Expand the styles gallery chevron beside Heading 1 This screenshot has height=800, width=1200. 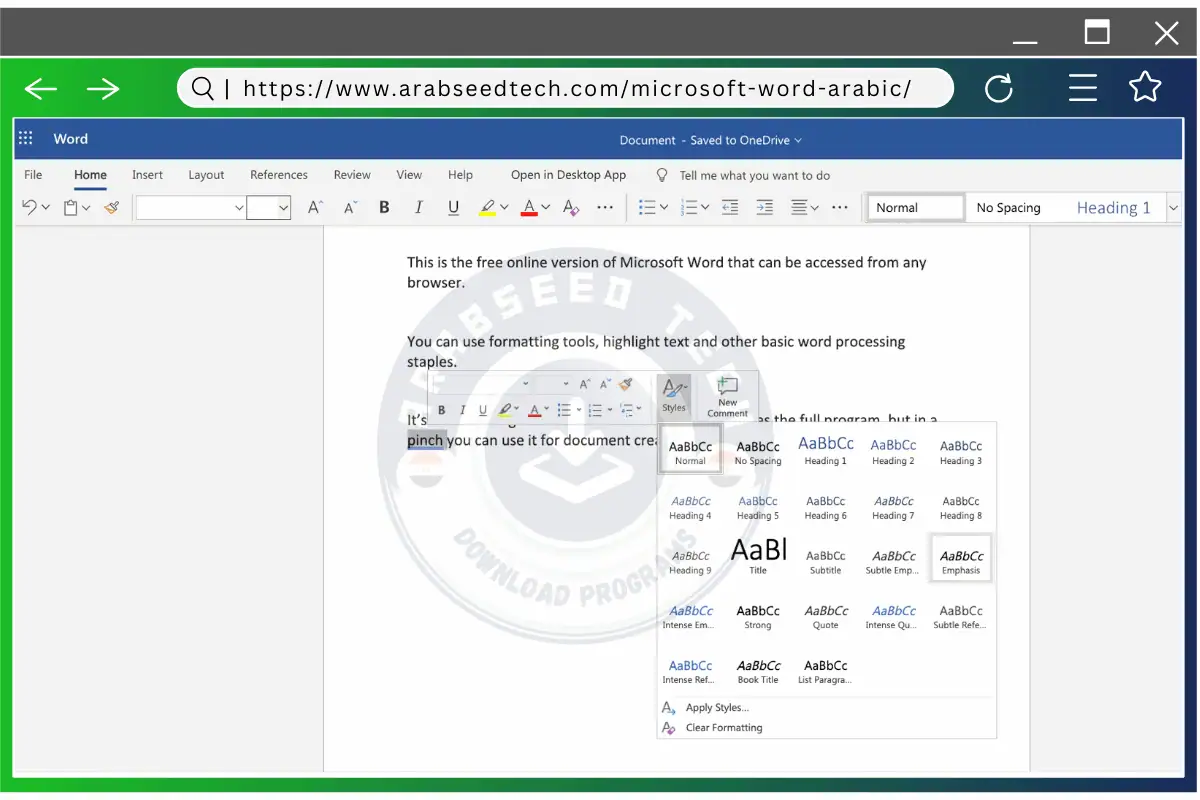pyautogui.click(x=1173, y=208)
